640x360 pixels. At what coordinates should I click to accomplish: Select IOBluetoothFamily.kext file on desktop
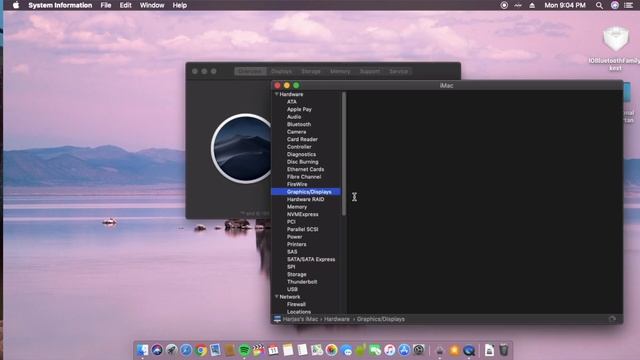(x=616, y=48)
